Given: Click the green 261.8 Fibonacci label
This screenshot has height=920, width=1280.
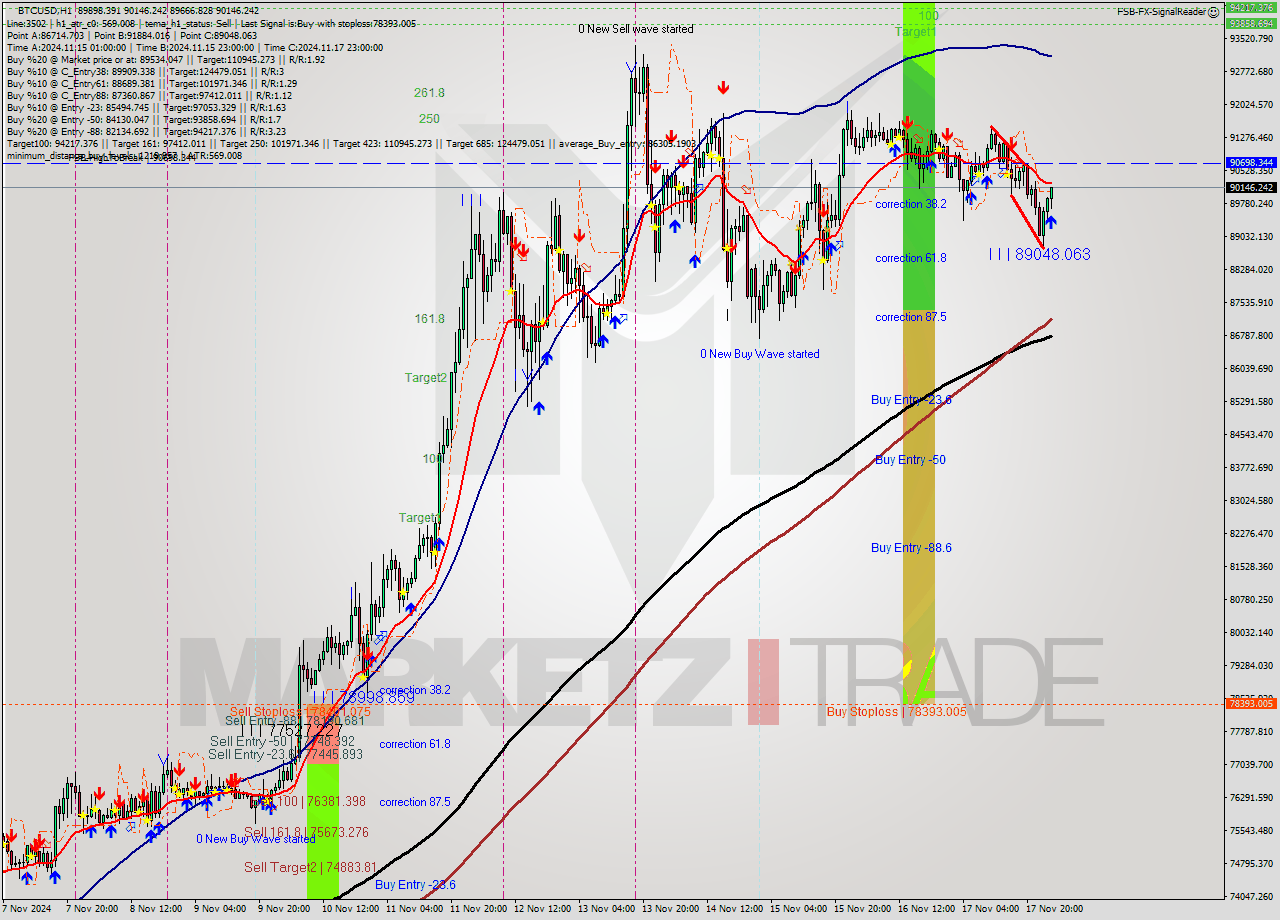Looking at the screenshot, I should pos(430,93).
